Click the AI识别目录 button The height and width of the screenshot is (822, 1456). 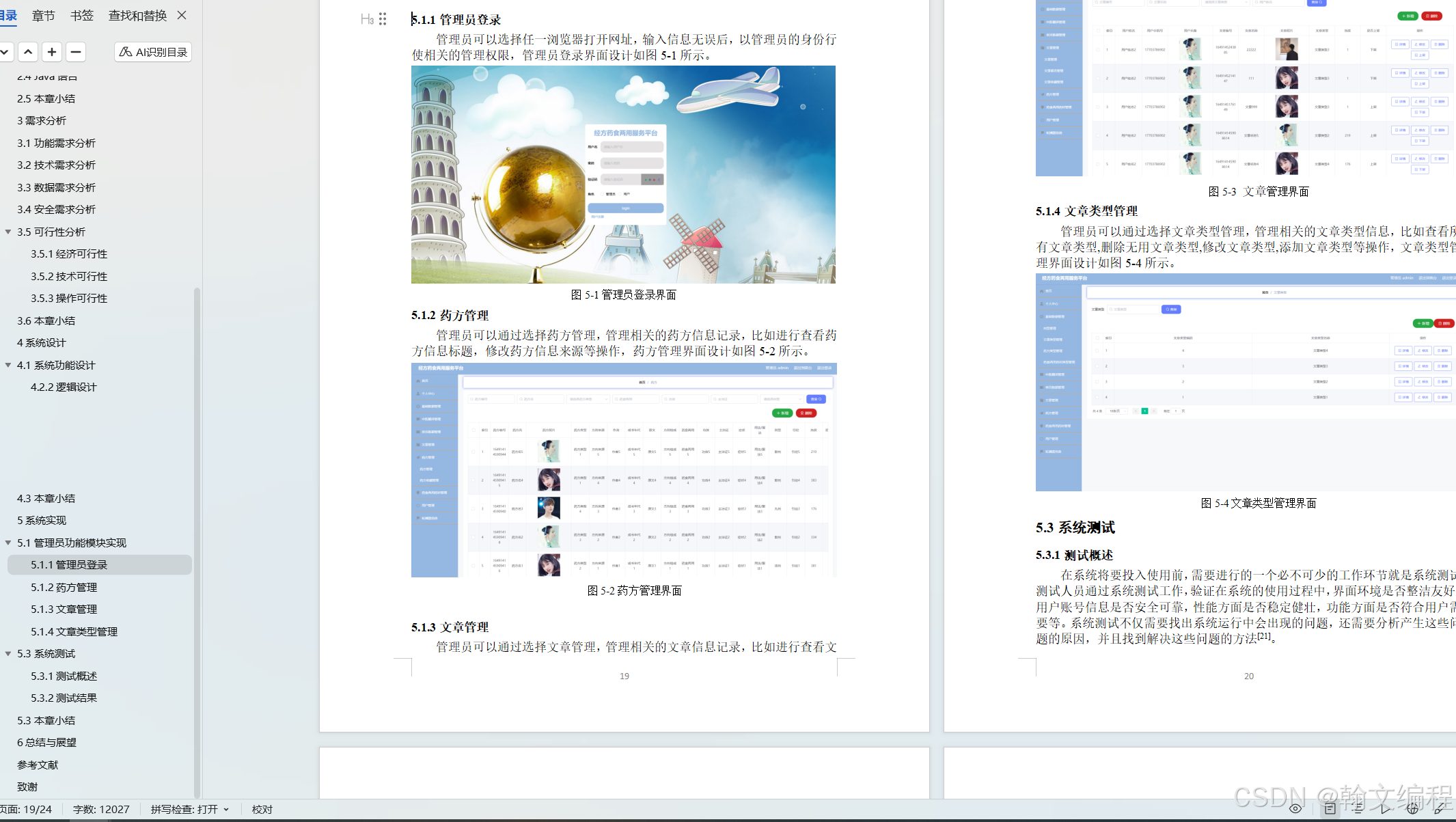(153, 52)
